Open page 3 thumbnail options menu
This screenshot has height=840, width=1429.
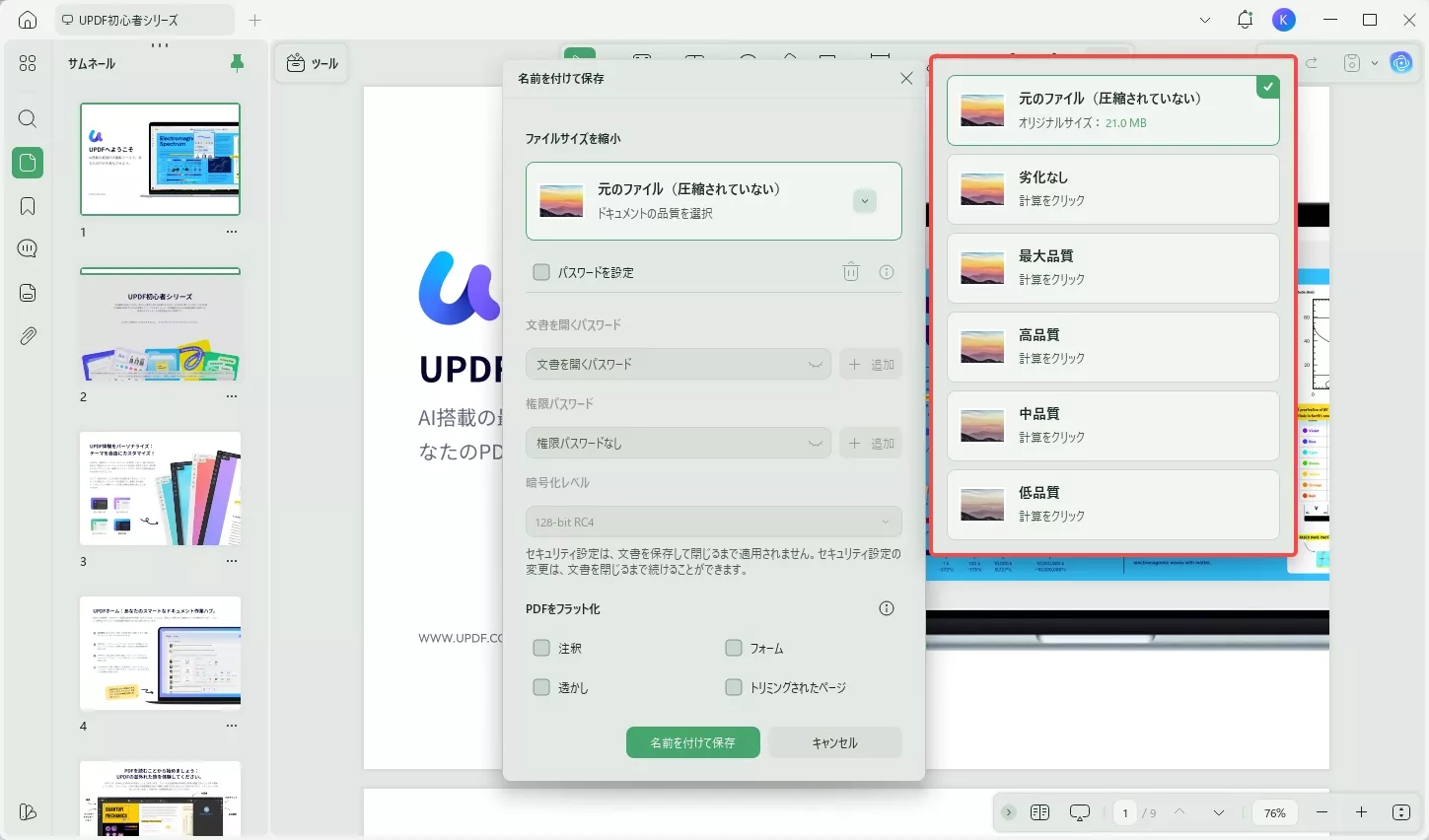pos(232,561)
